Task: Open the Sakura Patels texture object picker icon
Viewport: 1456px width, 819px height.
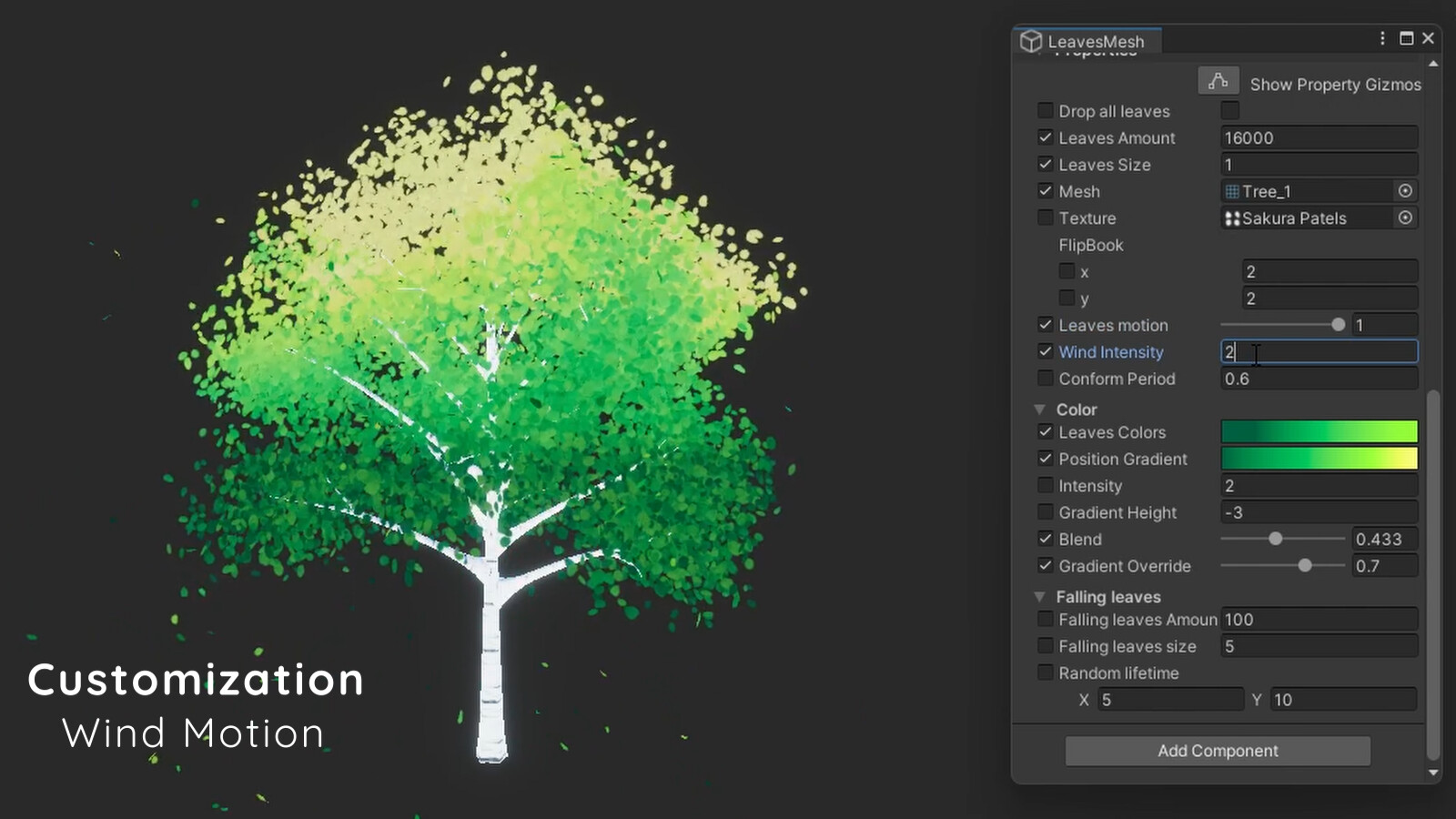Action: click(x=1405, y=217)
